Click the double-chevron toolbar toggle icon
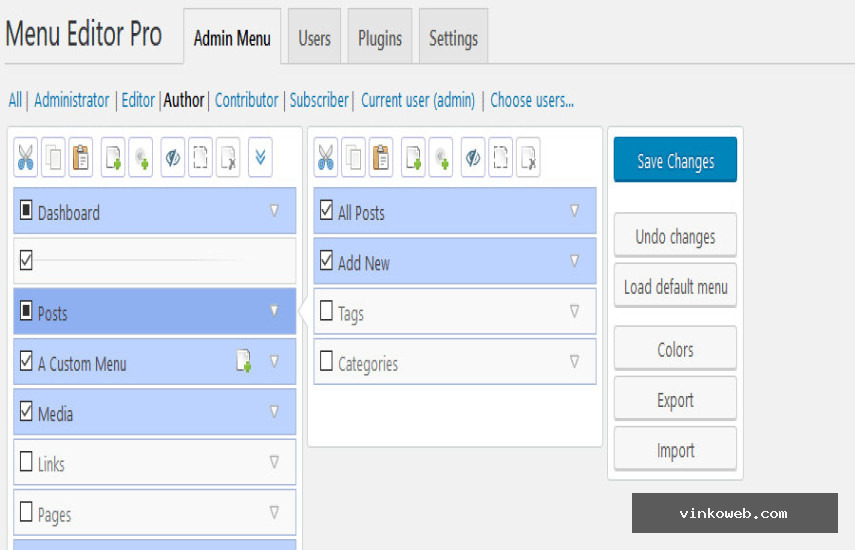Screen dimensions: 855x550 pos(260,158)
